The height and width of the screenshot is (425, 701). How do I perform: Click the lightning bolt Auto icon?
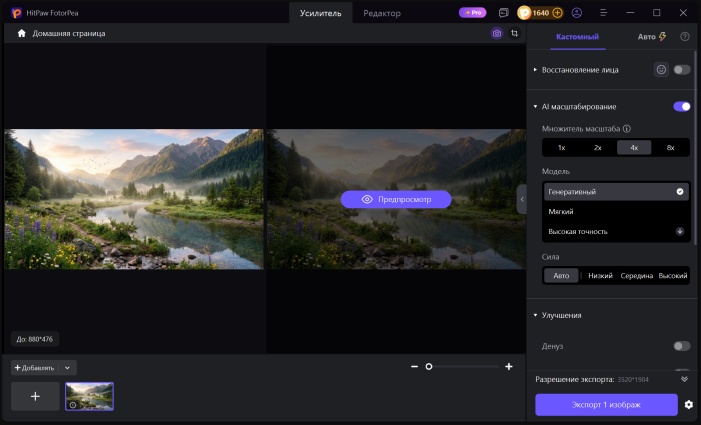[x=663, y=37]
